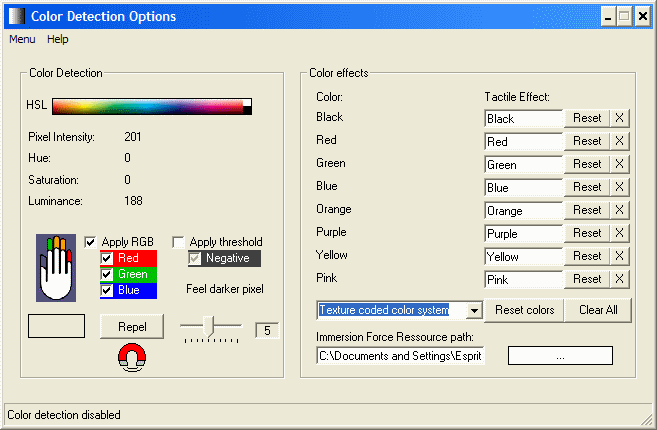Click the red magnet icon below Repel
The image size is (657, 430).
pos(132,357)
